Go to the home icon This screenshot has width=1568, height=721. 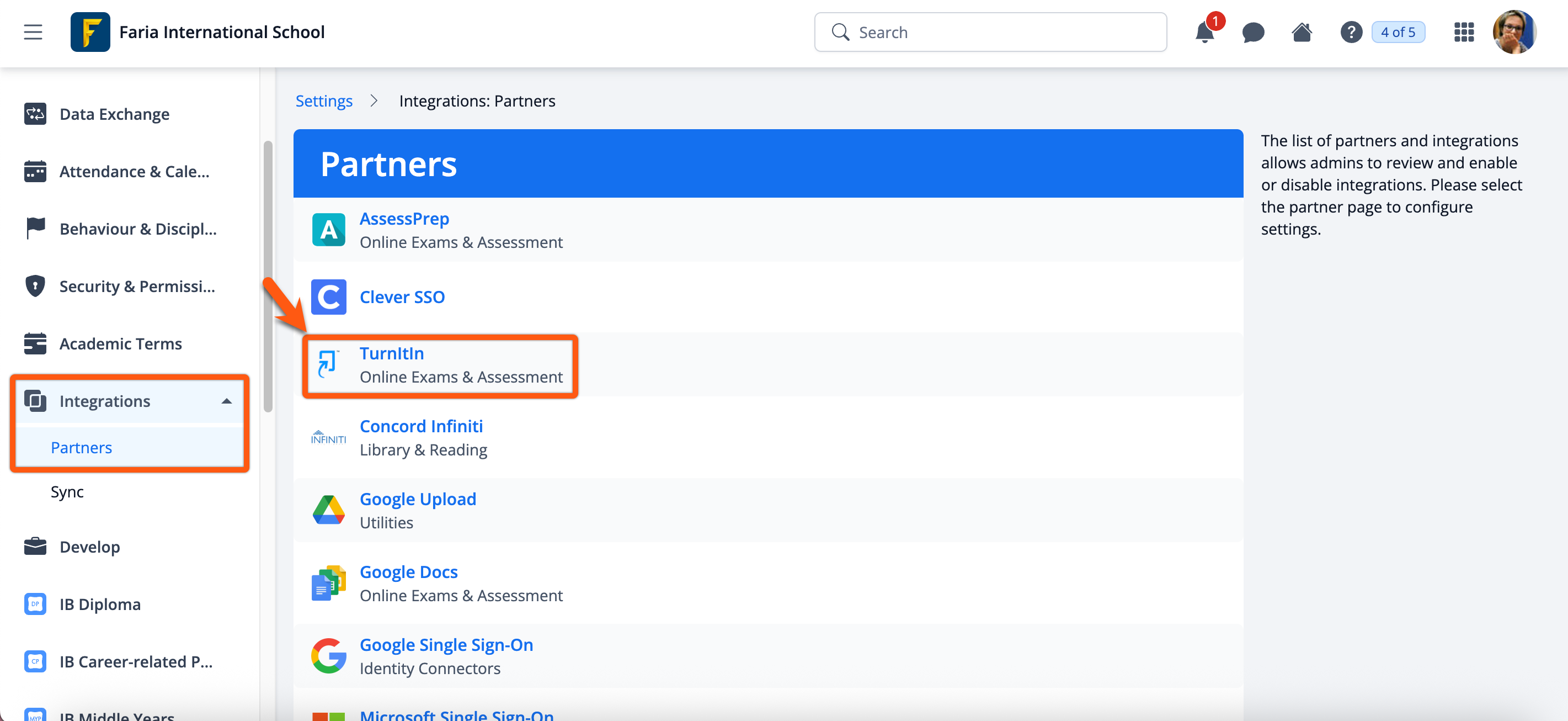point(1302,32)
